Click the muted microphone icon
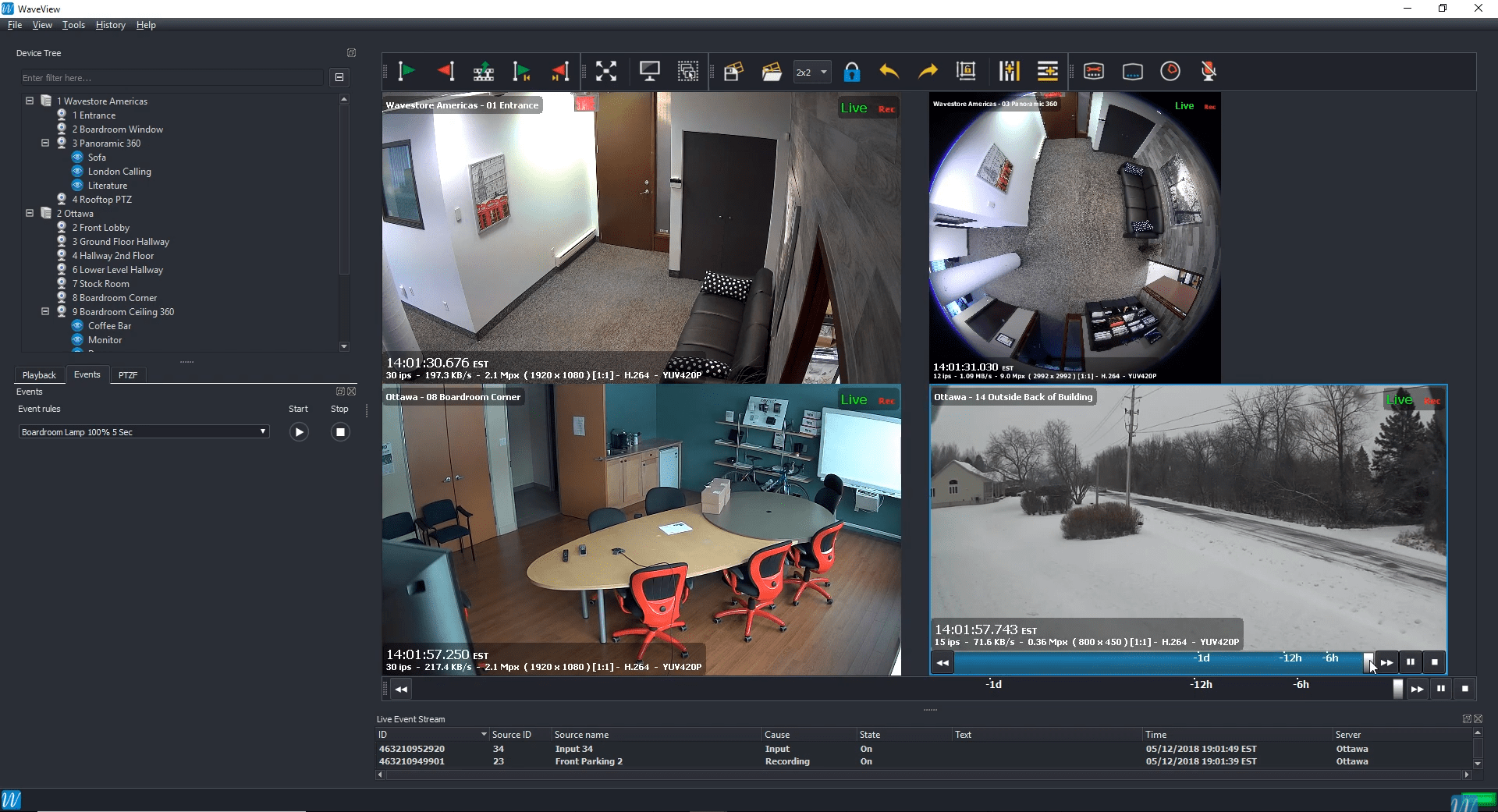The image size is (1498, 812). (x=1209, y=72)
